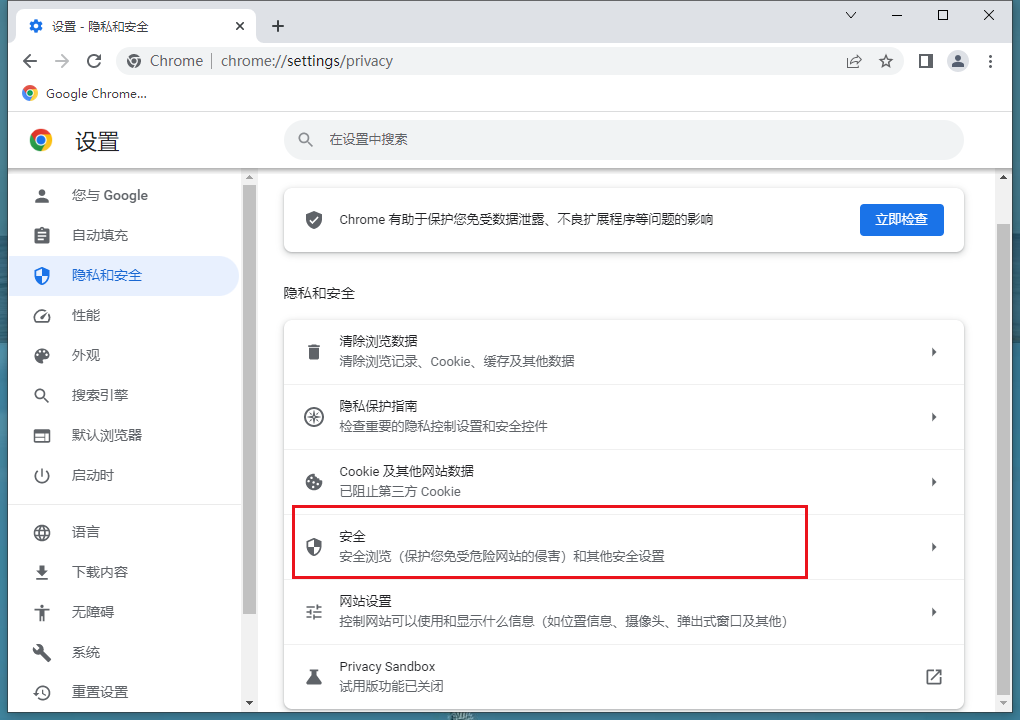Select the 搜索引擎 magnifier icon
The width and height of the screenshot is (1020, 720).
coord(41,395)
